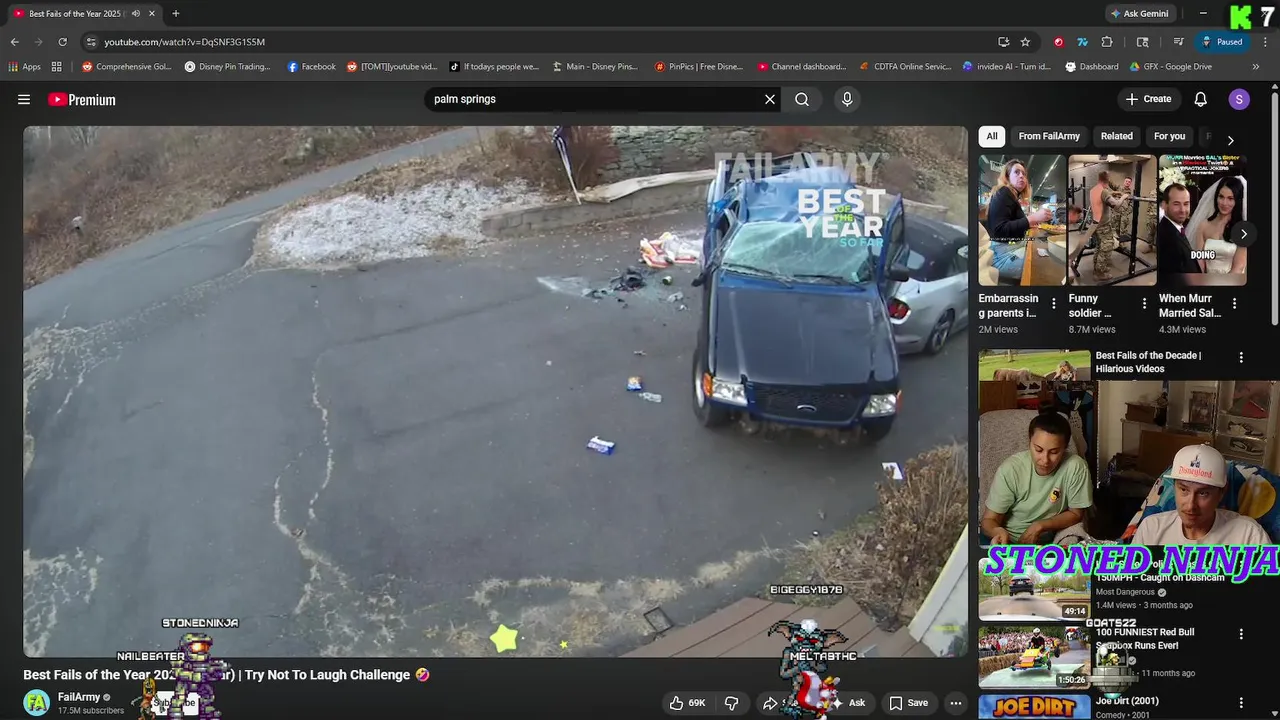Open Embarrassing parents short thumbnail
1280x720 pixels.
pos(1022,220)
